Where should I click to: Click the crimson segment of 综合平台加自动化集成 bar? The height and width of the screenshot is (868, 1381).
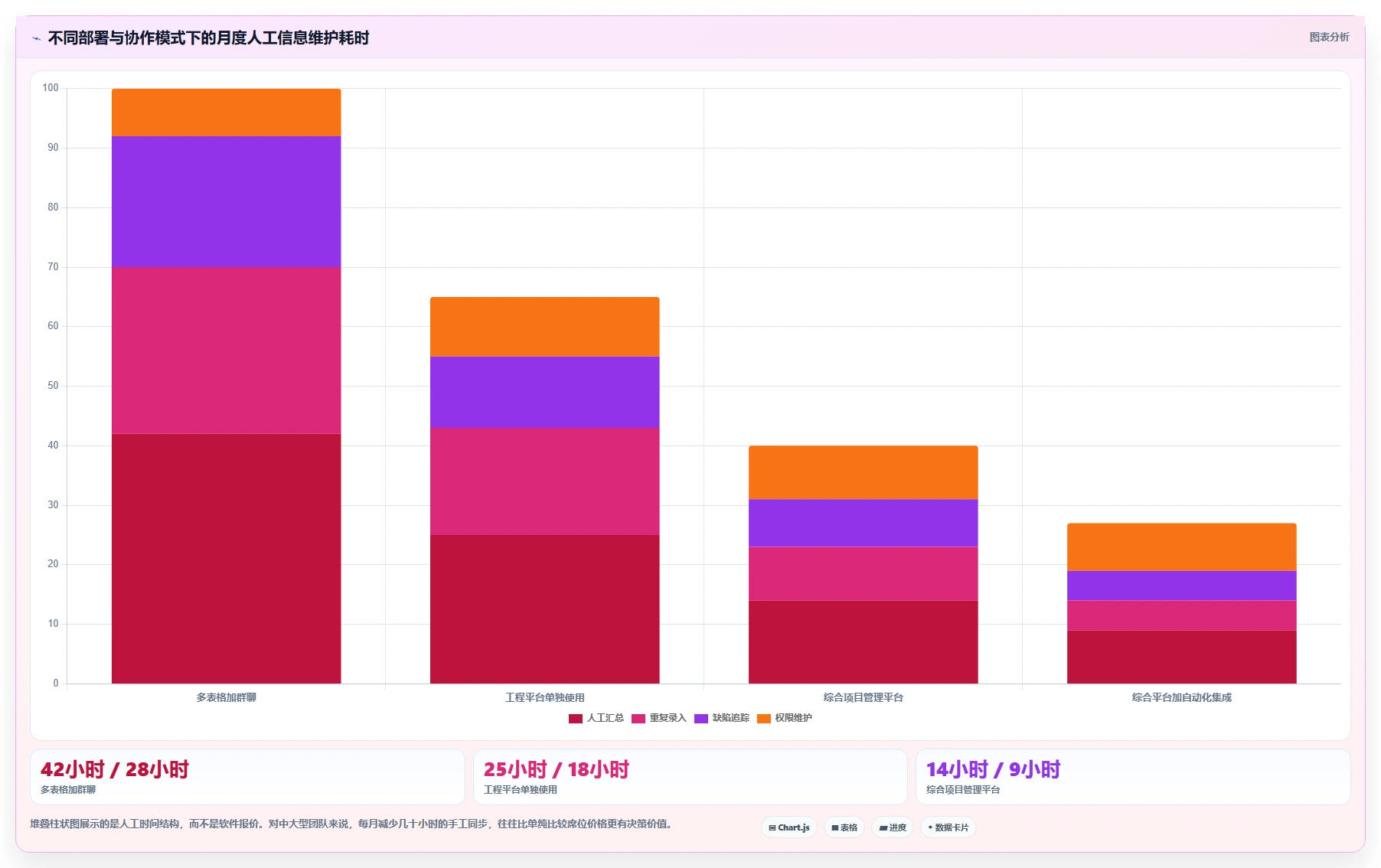click(1181, 657)
